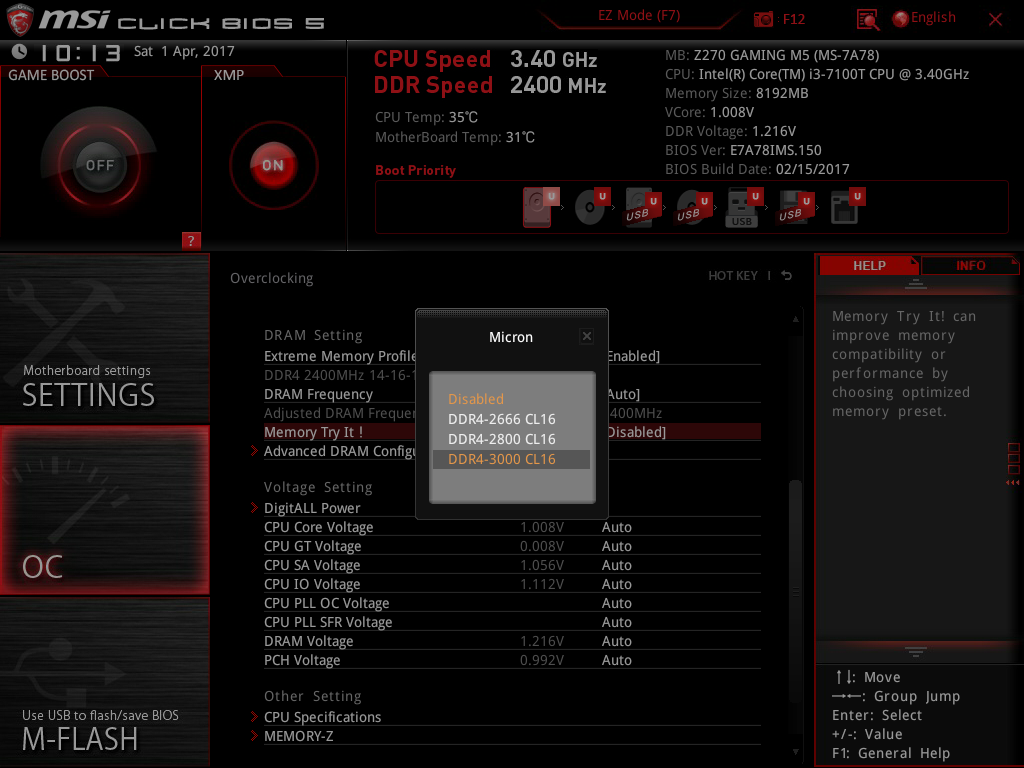Change CPU PLL OC Voltage Auto value

[x=616, y=603]
